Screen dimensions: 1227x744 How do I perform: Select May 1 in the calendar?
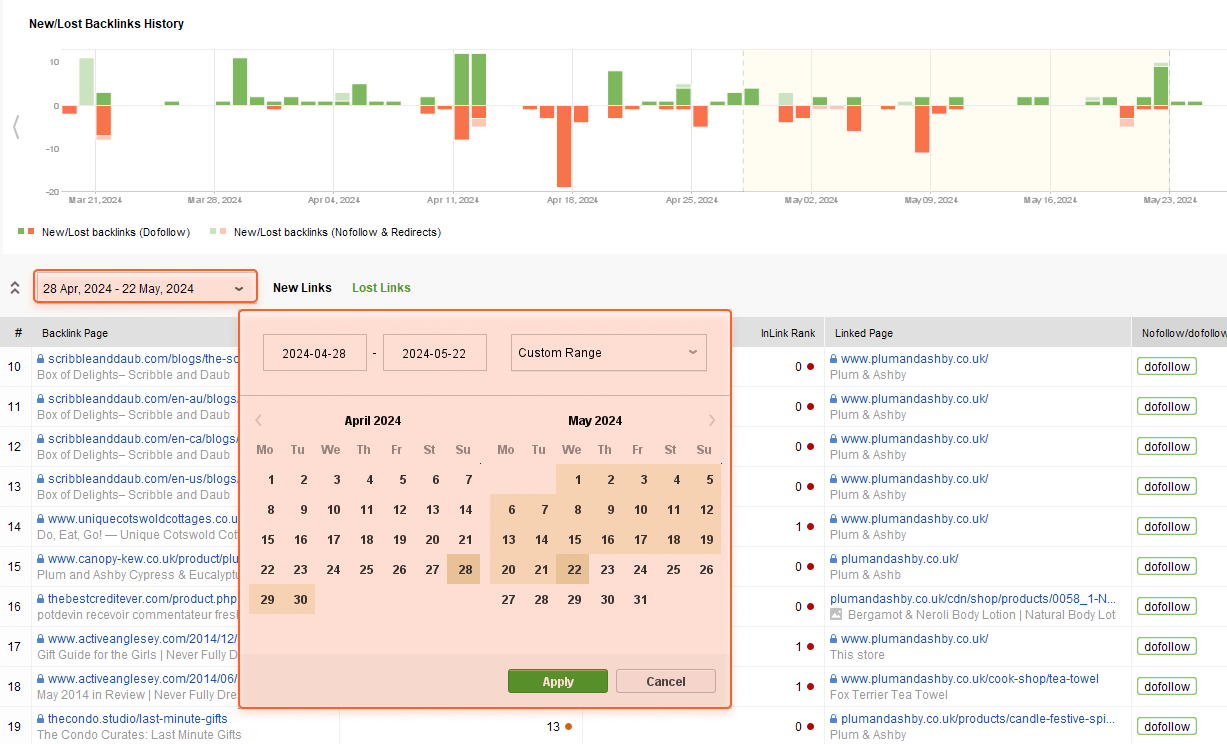click(577, 480)
